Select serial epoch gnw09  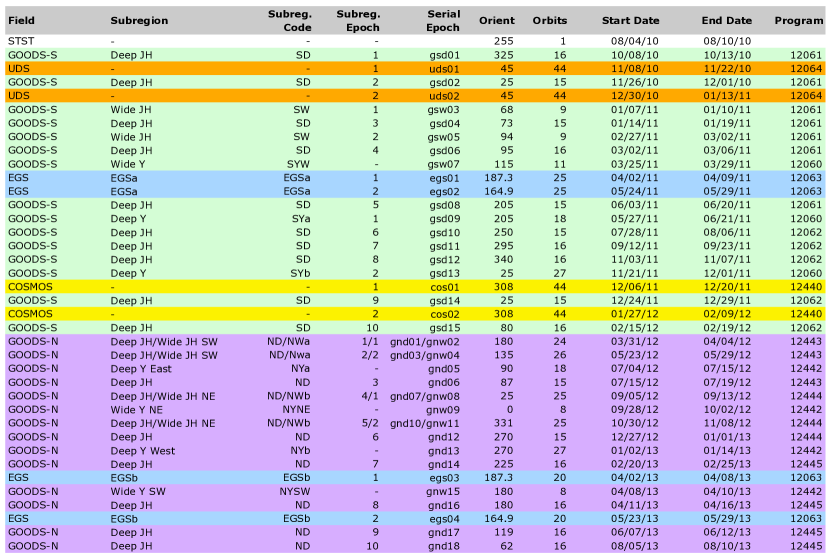pyautogui.click(x=443, y=410)
